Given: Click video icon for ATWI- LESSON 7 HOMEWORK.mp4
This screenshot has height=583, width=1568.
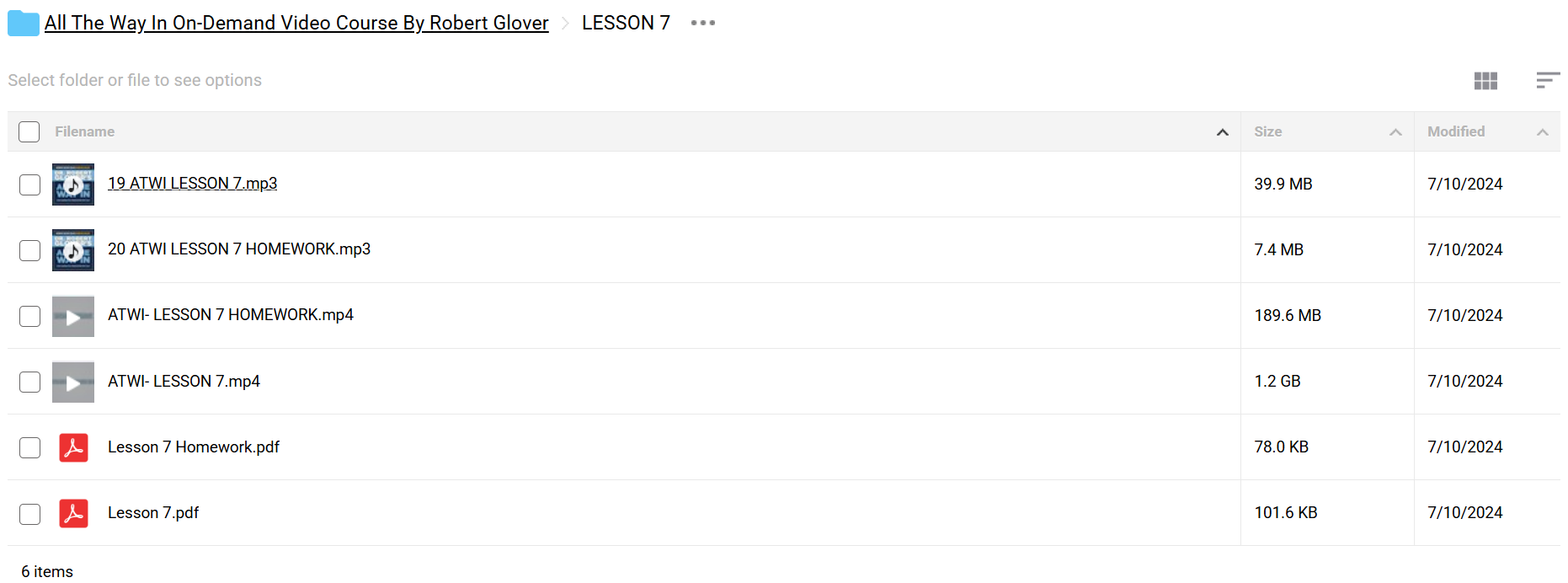Looking at the screenshot, I should point(73,316).
